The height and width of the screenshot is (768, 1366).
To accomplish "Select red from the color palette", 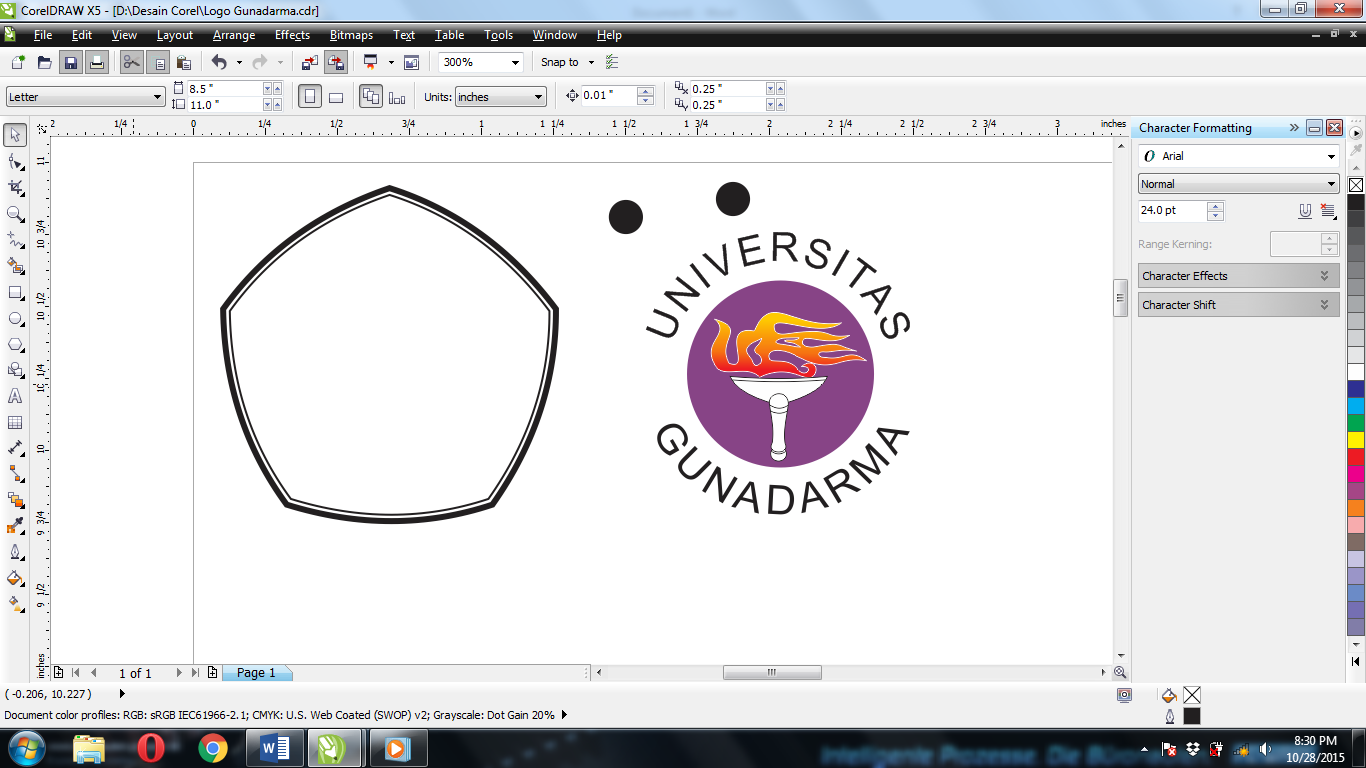I will pyautogui.click(x=1353, y=456).
